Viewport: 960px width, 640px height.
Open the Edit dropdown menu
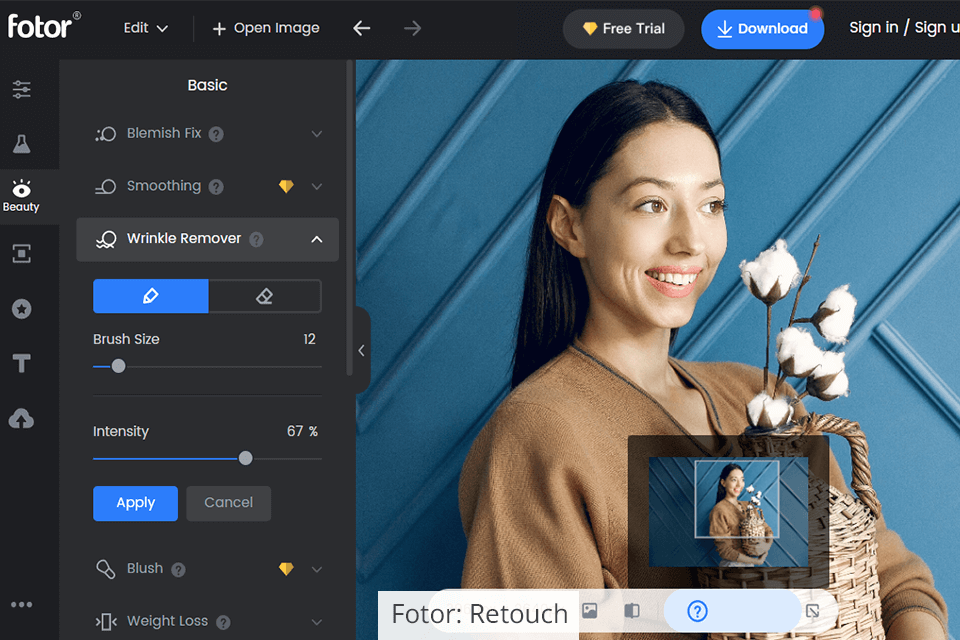tap(146, 28)
